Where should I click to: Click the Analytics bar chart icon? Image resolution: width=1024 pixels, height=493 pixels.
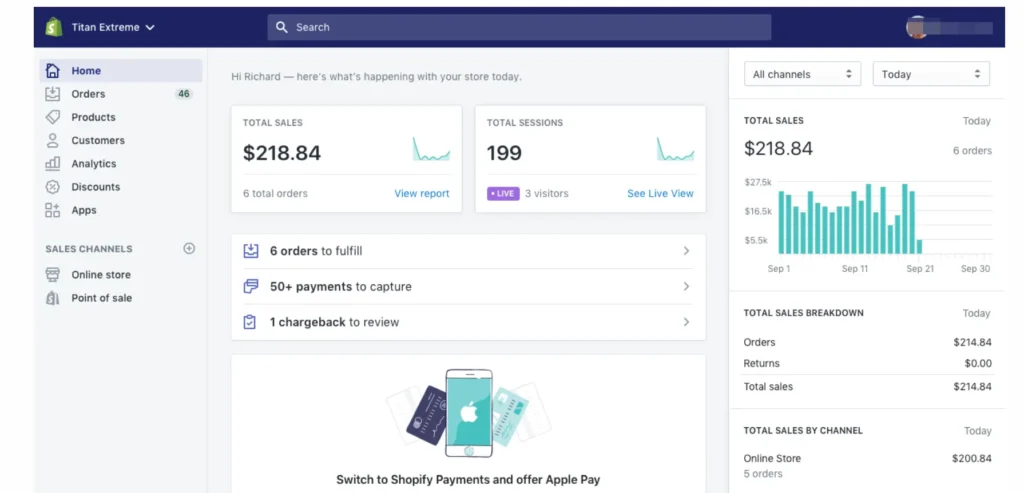52,163
